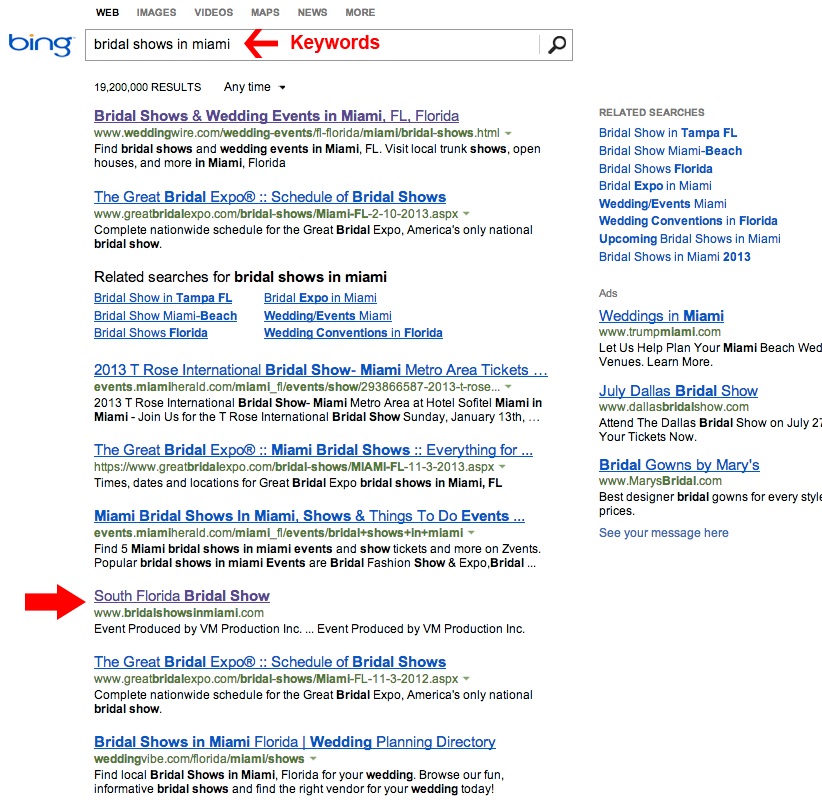
Task: Open the NEWS tab
Action: click(x=312, y=13)
